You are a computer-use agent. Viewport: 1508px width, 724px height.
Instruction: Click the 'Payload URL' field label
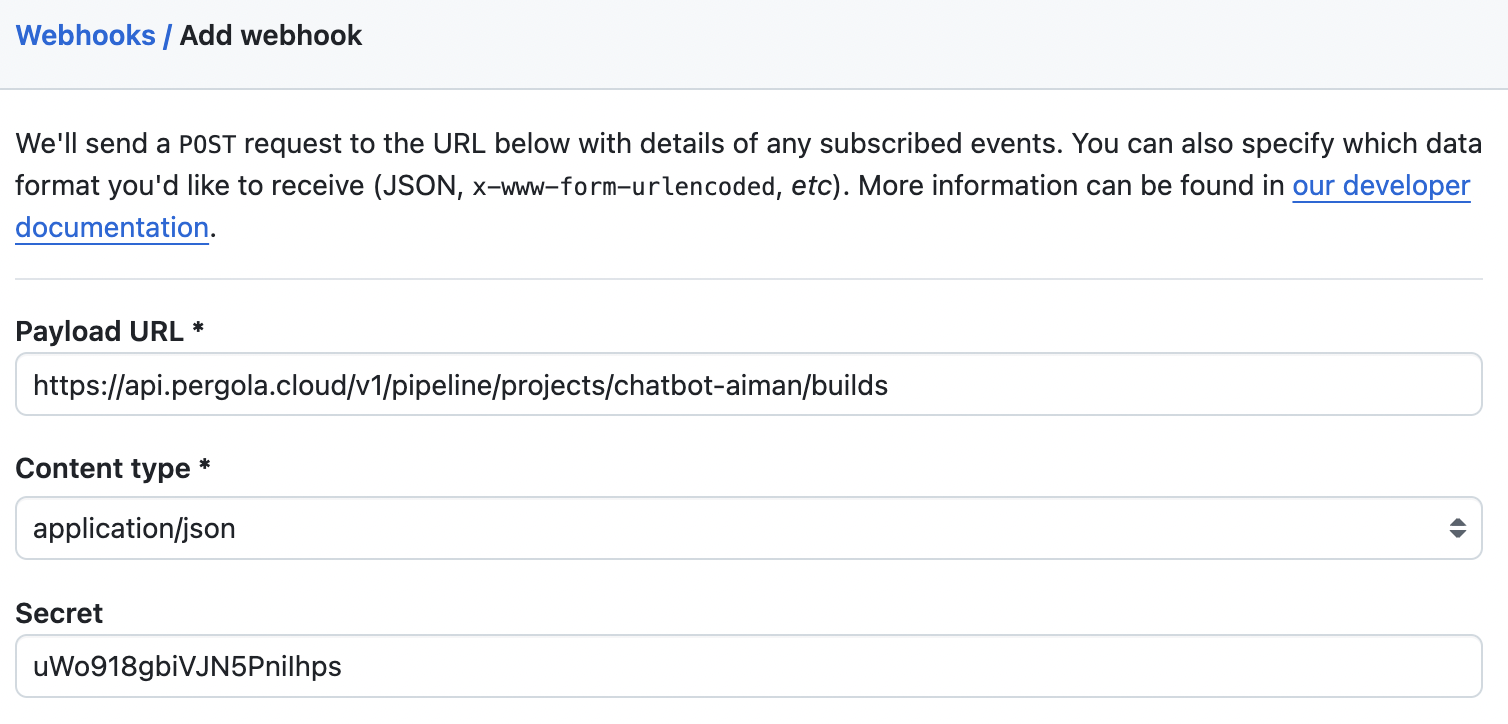pyautogui.click(x=100, y=332)
